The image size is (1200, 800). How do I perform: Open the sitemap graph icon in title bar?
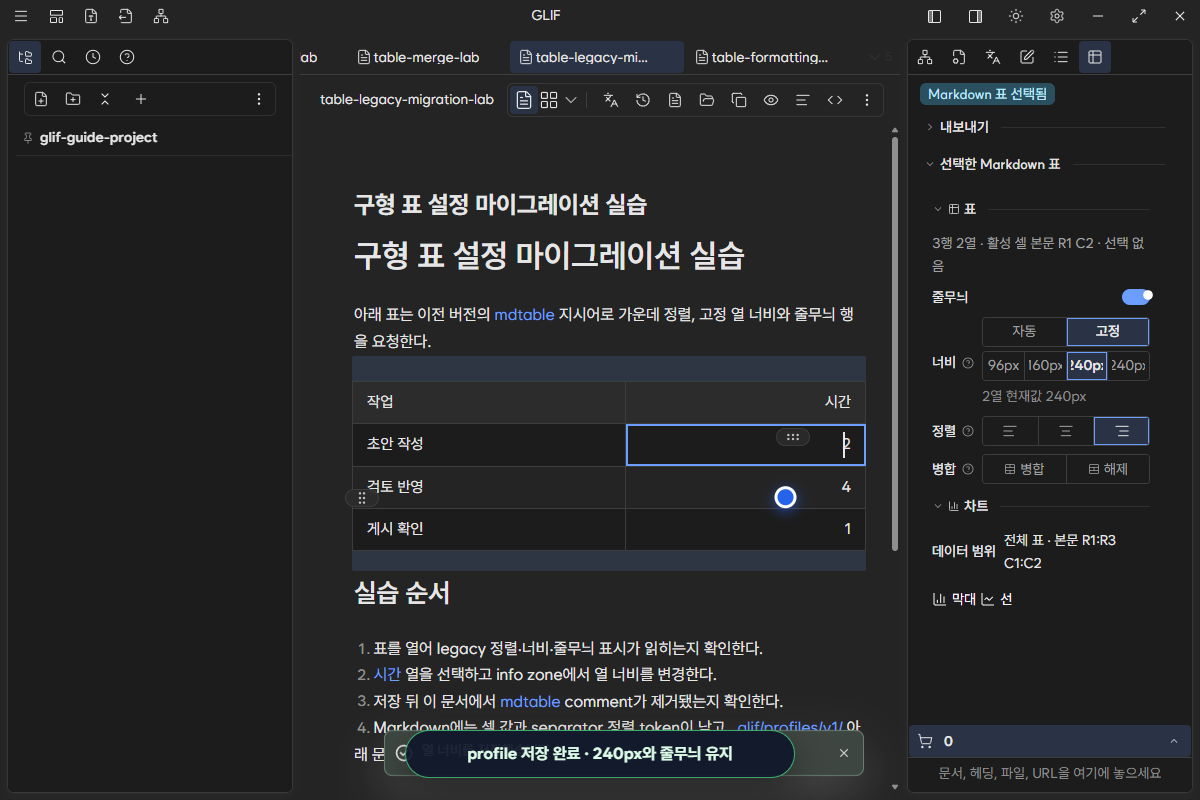(x=161, y=16)
